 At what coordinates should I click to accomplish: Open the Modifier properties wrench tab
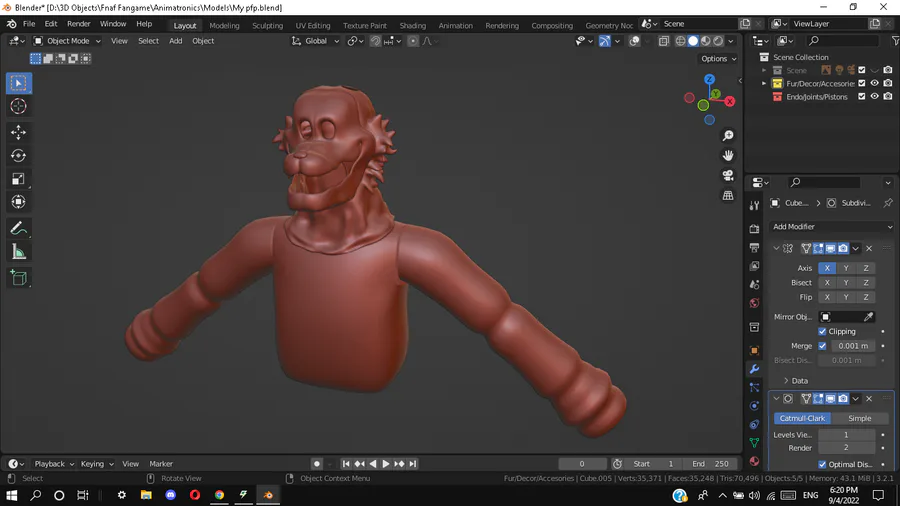754,369
